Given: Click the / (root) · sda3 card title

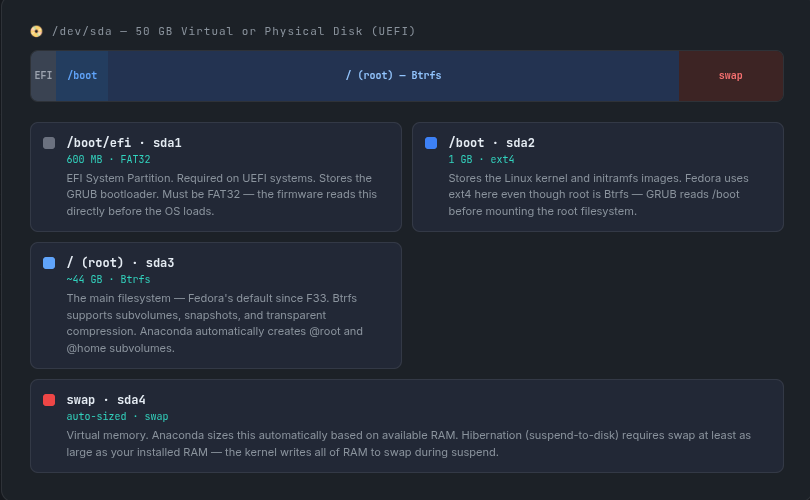Looking at the screenshot, I should coord(120,263).
